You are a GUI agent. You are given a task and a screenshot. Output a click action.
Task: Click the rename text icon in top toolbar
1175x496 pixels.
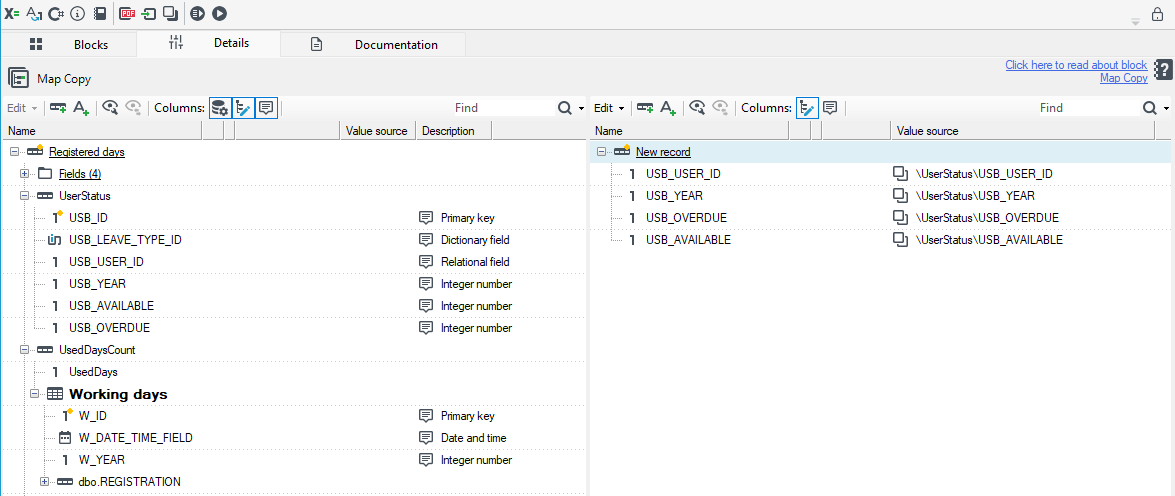click(x=34, y=13)
